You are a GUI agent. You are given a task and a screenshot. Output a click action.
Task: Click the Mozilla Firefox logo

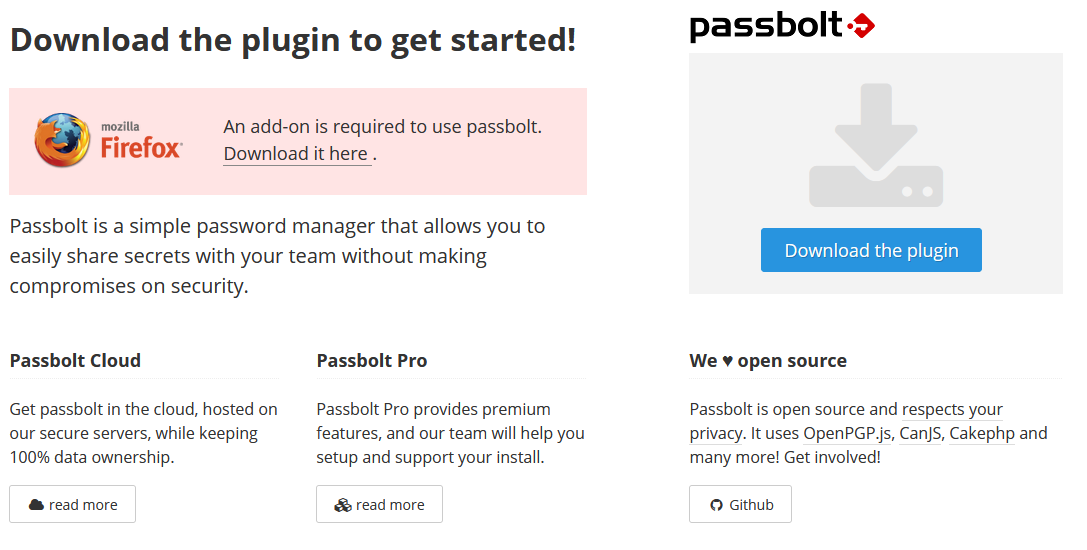tap(108, 140)
